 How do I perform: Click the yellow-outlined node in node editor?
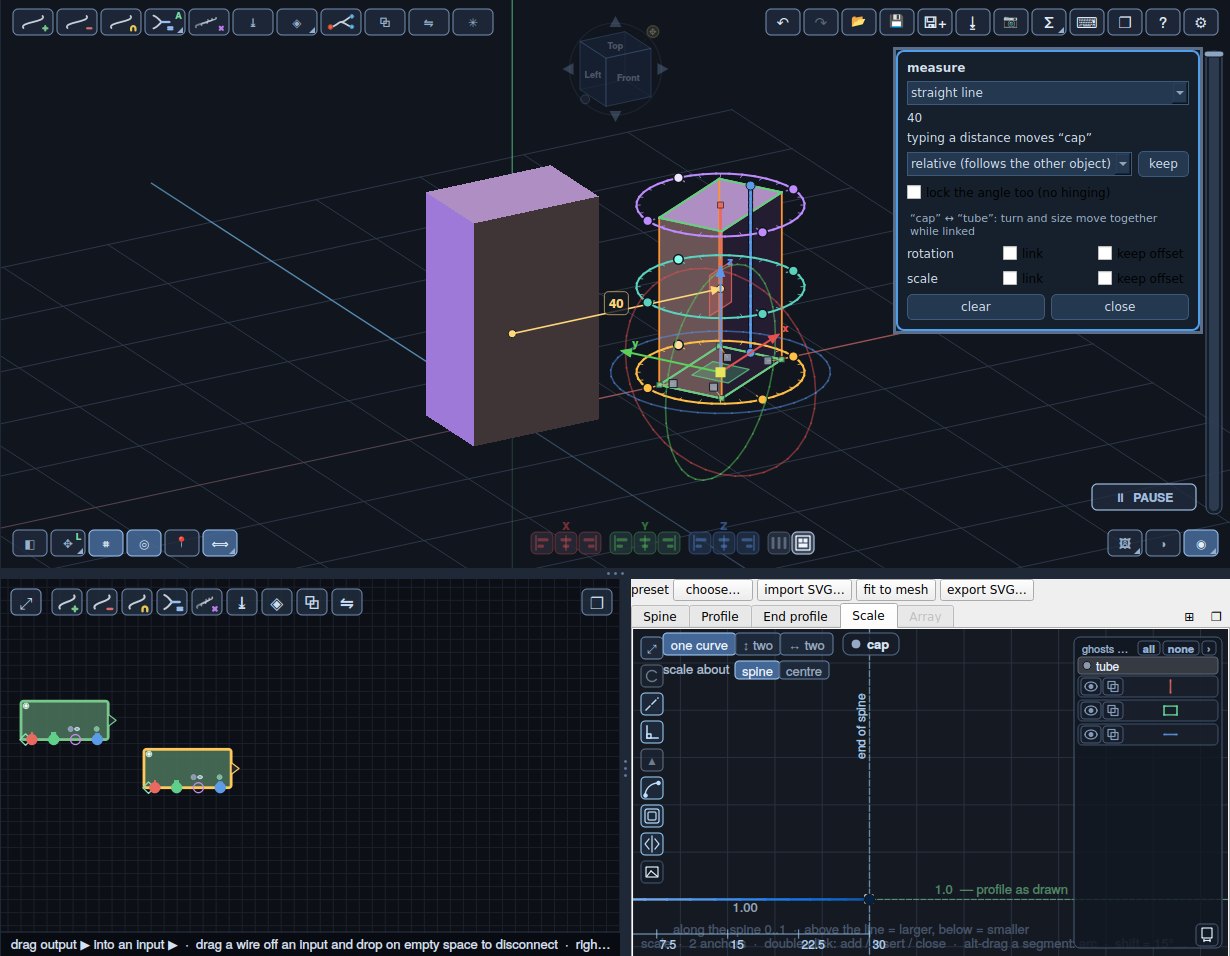point(188,769)
